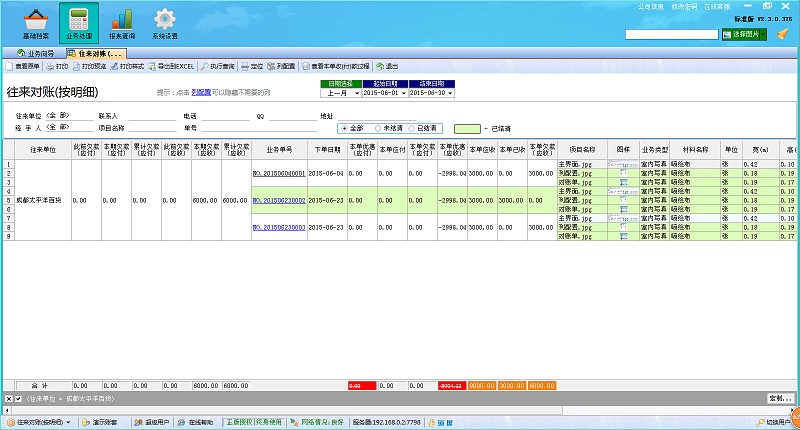
Task: Select the 已结清 radio button
Action: pyautogui.click(x=411, y=128)
